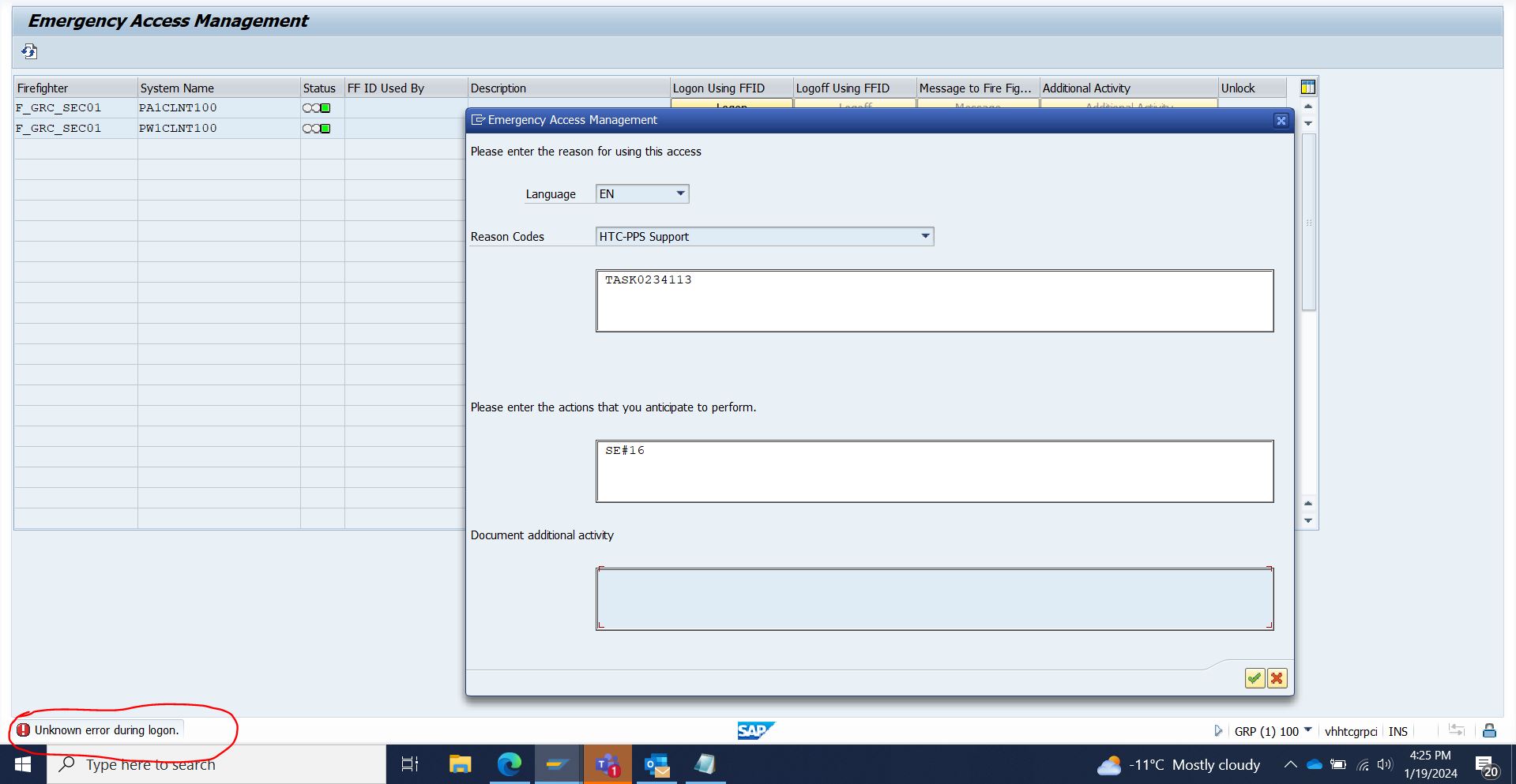Screen dimensions: 1516x784
Task: Open the Windows Start menu
Action: coord(23,764)
